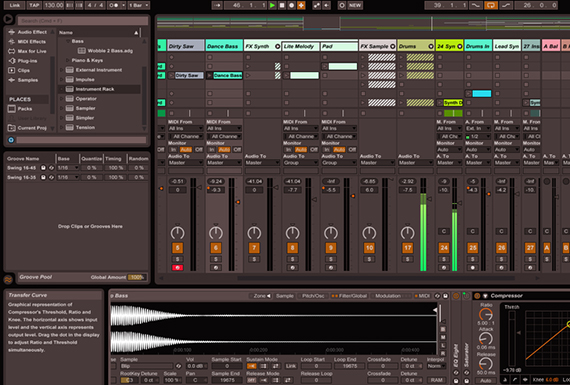Launch the Dirty Saw clip
Screen dimensions: 570x385
(x=171, y=76)
